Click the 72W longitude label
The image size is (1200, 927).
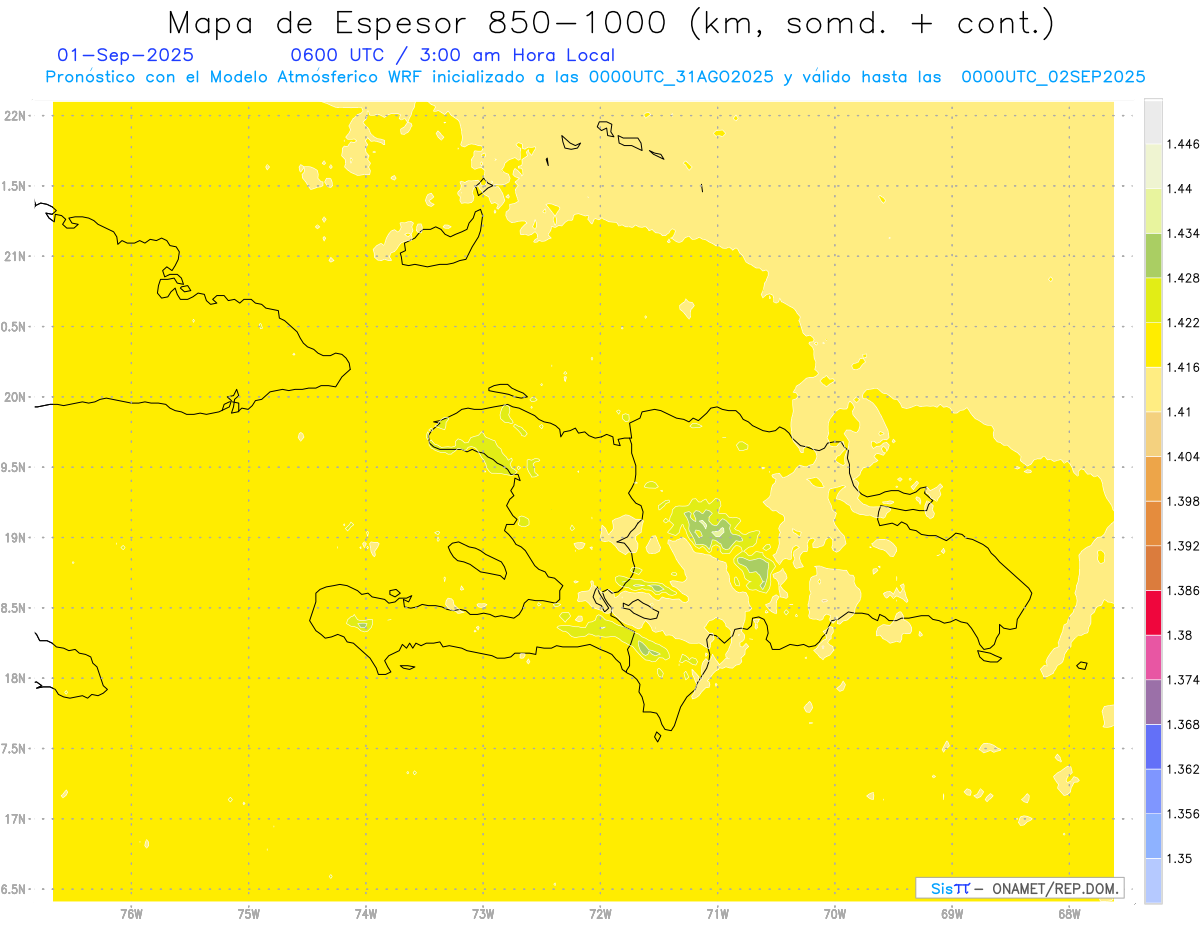point(600,913)
